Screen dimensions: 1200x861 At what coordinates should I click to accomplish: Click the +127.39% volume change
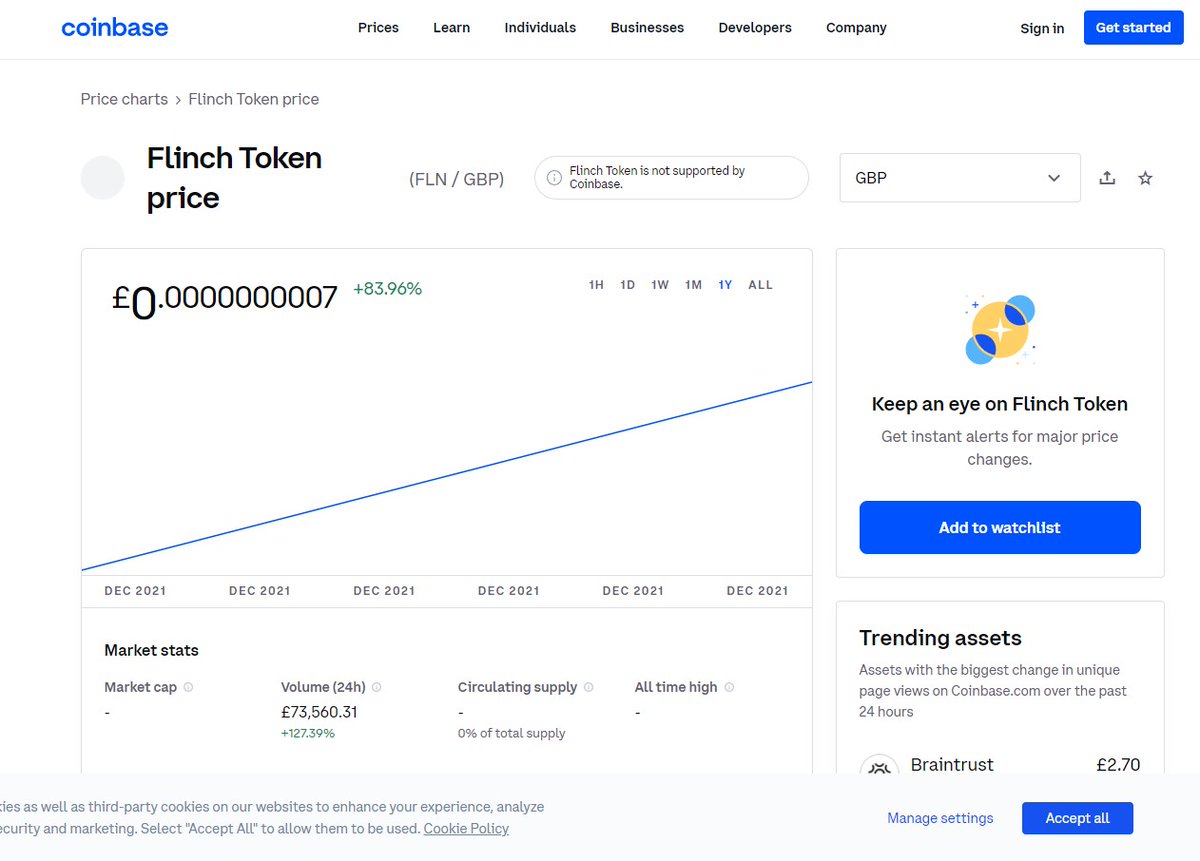coord(308,733)
